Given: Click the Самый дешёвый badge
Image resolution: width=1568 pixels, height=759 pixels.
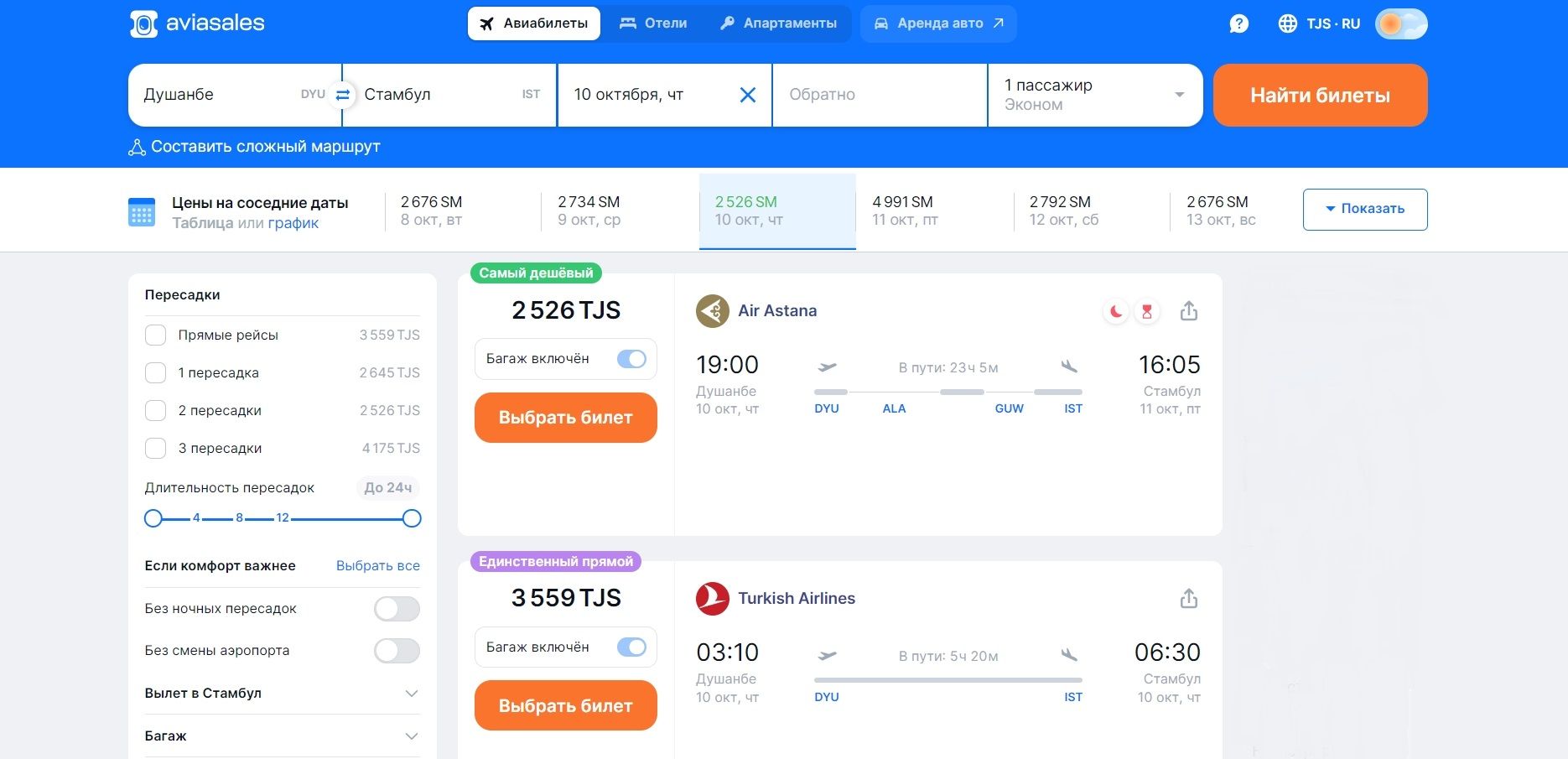Looking at the screenshot, I should (x=536, y=273).
